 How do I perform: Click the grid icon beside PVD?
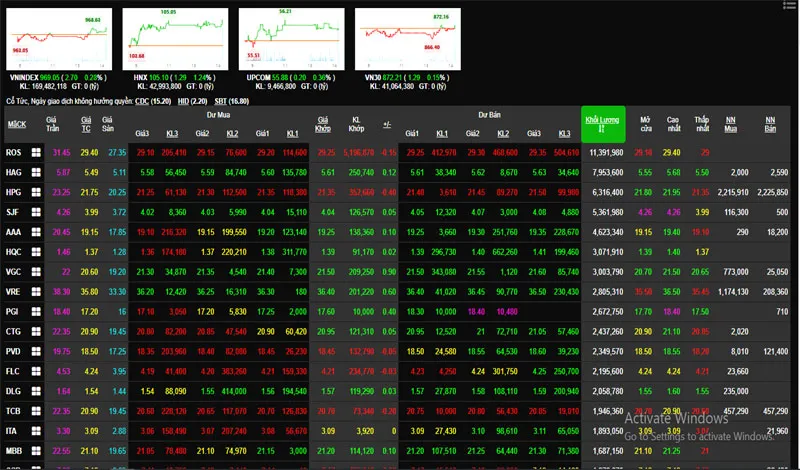click(x=36, y=351)
